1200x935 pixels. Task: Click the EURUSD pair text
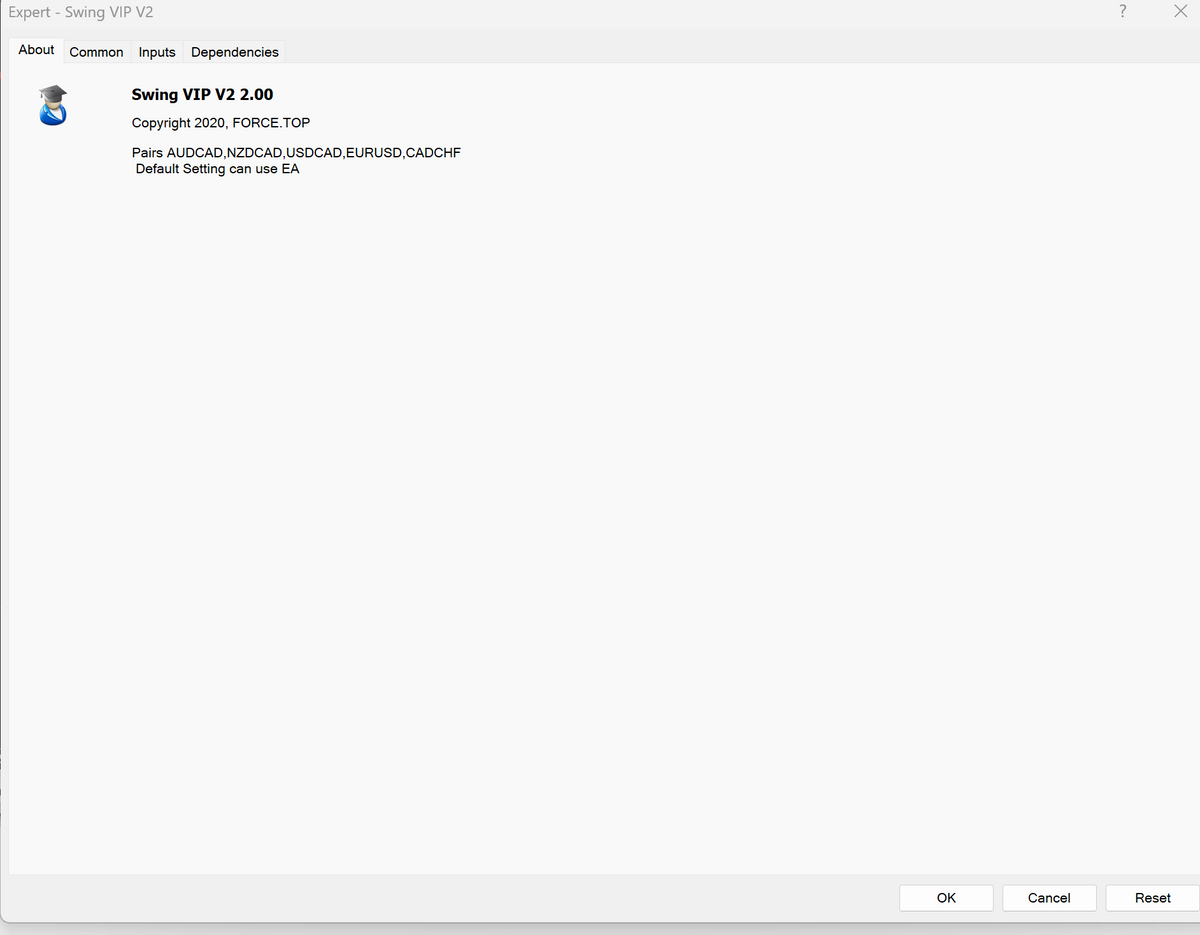(x=373, y=153)
